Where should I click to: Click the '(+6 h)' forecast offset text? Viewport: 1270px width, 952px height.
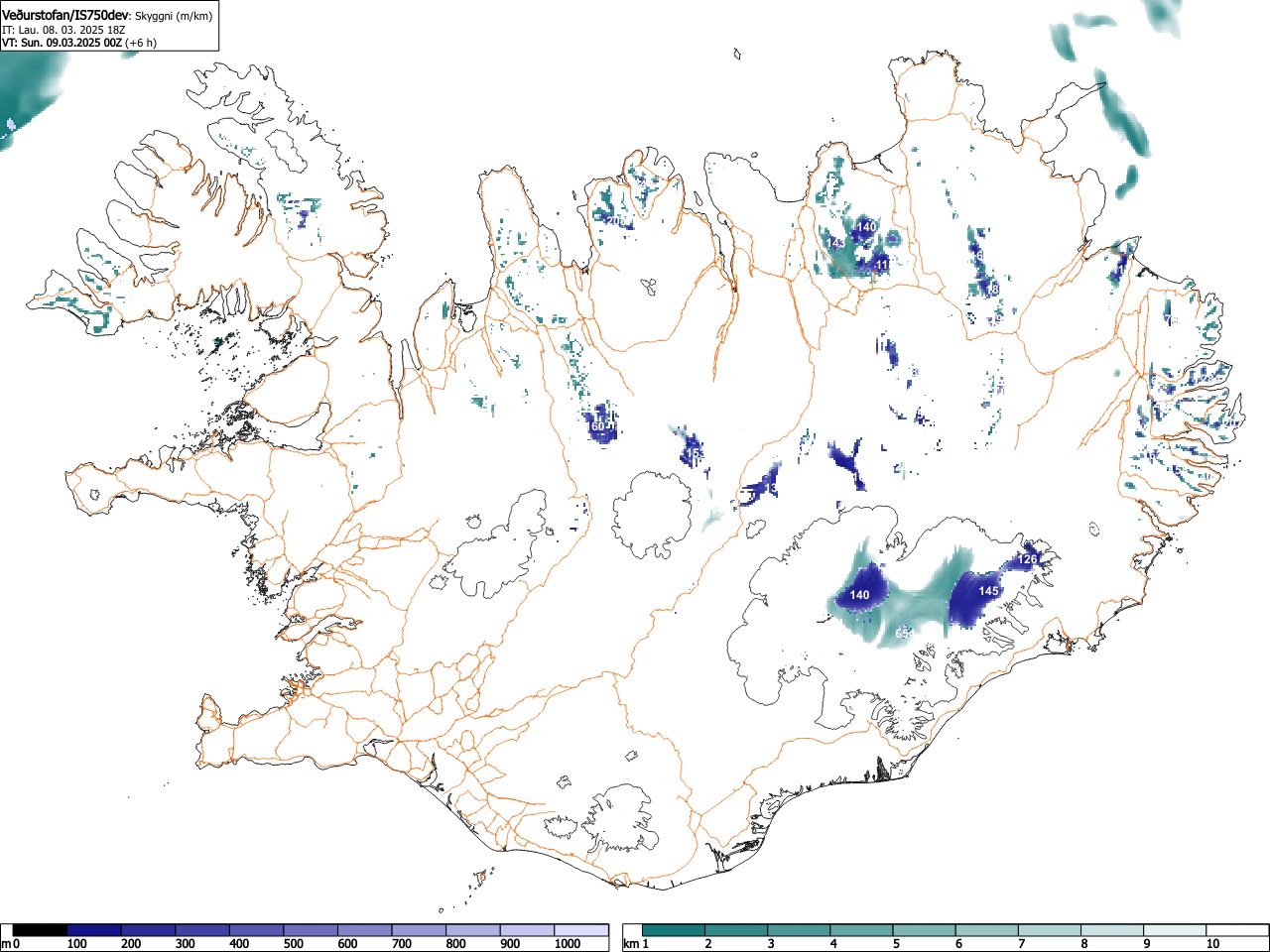coord(141,43)
